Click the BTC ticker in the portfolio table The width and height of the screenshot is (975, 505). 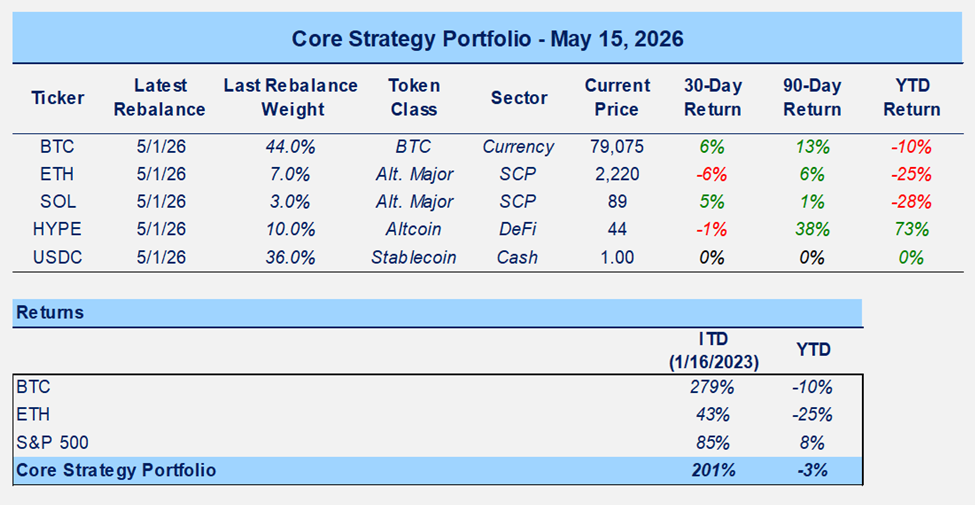(x=58, y=147)
